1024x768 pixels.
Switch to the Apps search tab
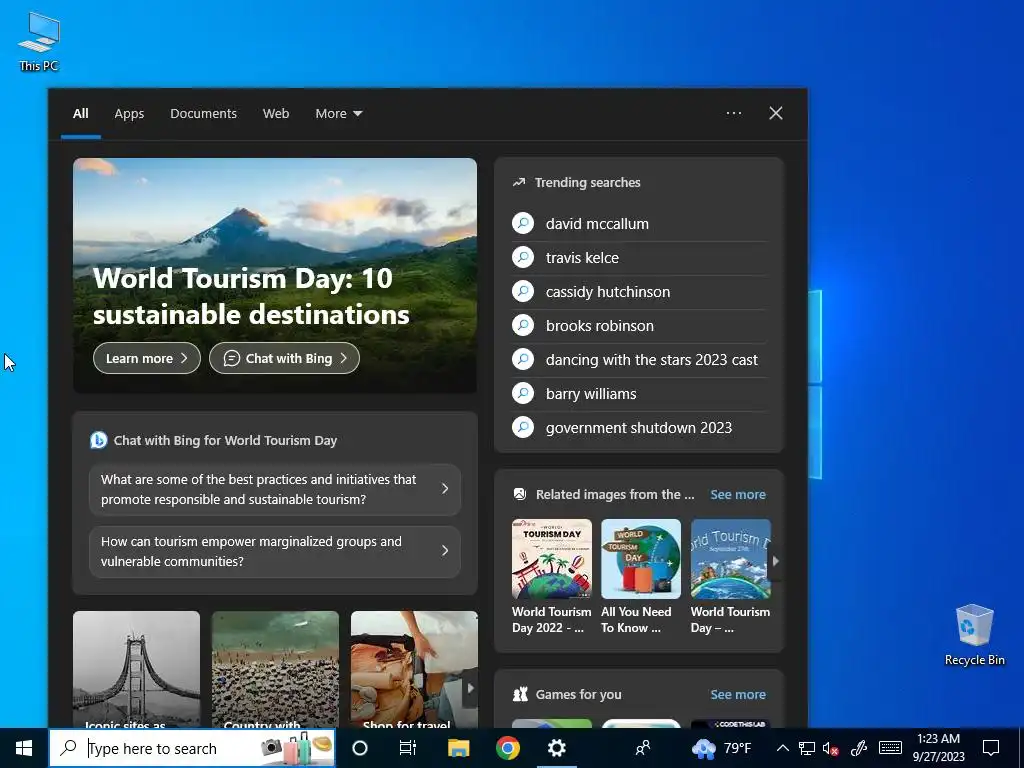(129, 114)
